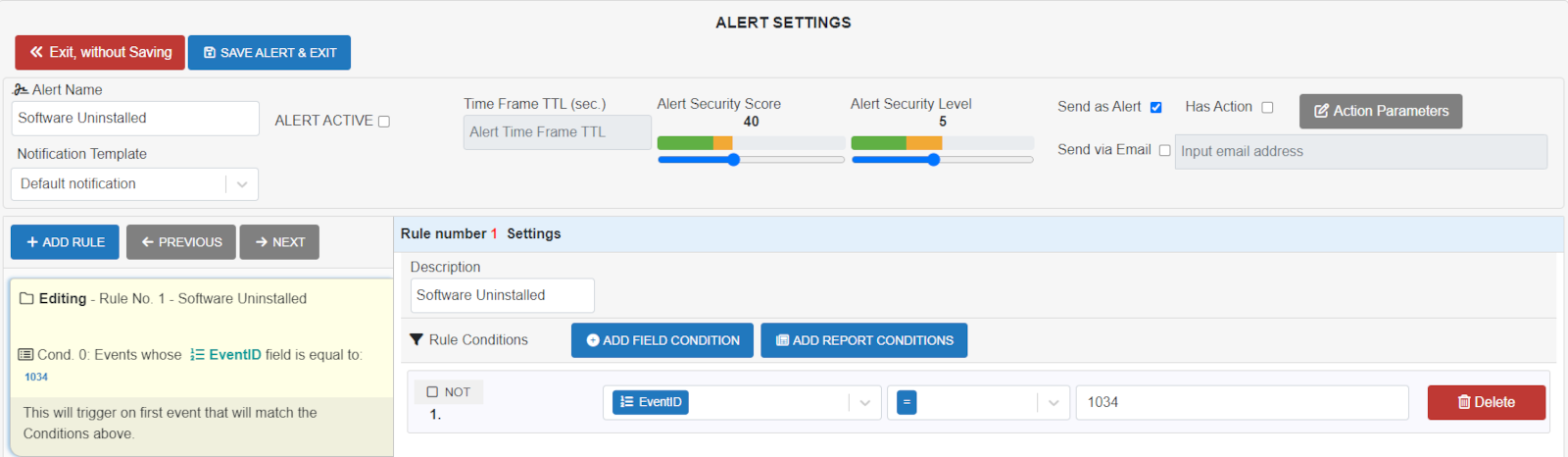The image size is (1568, 457).
Task: Uncheck the Send as Alert checkbox
Action: click(x=1155, y=107)
